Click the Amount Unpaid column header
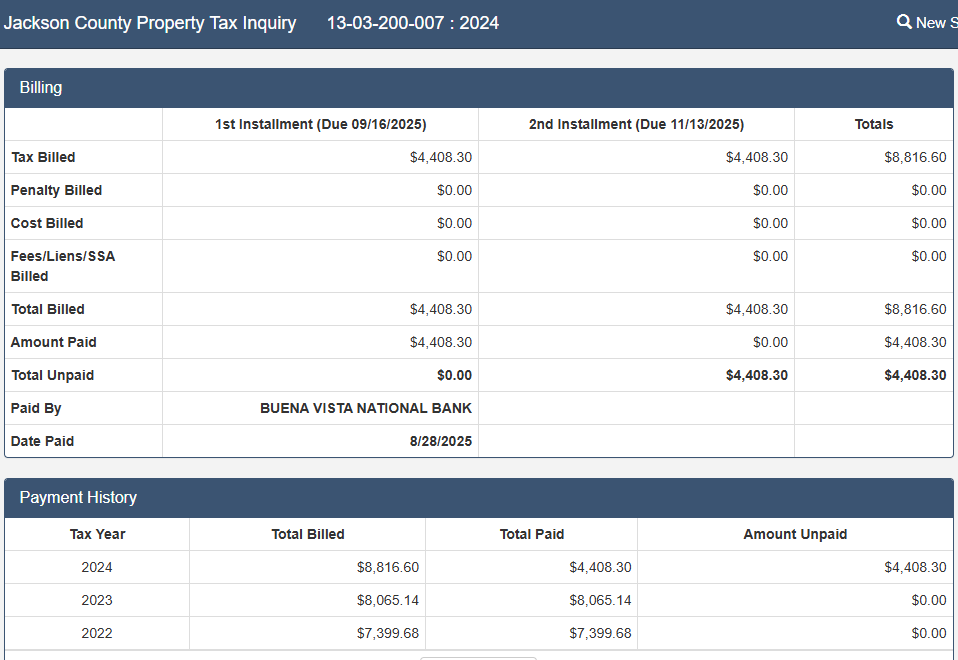Viewport: 958px width, 660px height. click(795, 534)
